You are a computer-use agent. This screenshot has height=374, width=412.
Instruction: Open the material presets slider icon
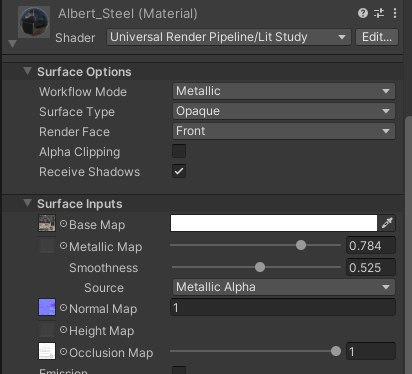tap(379, 13)
